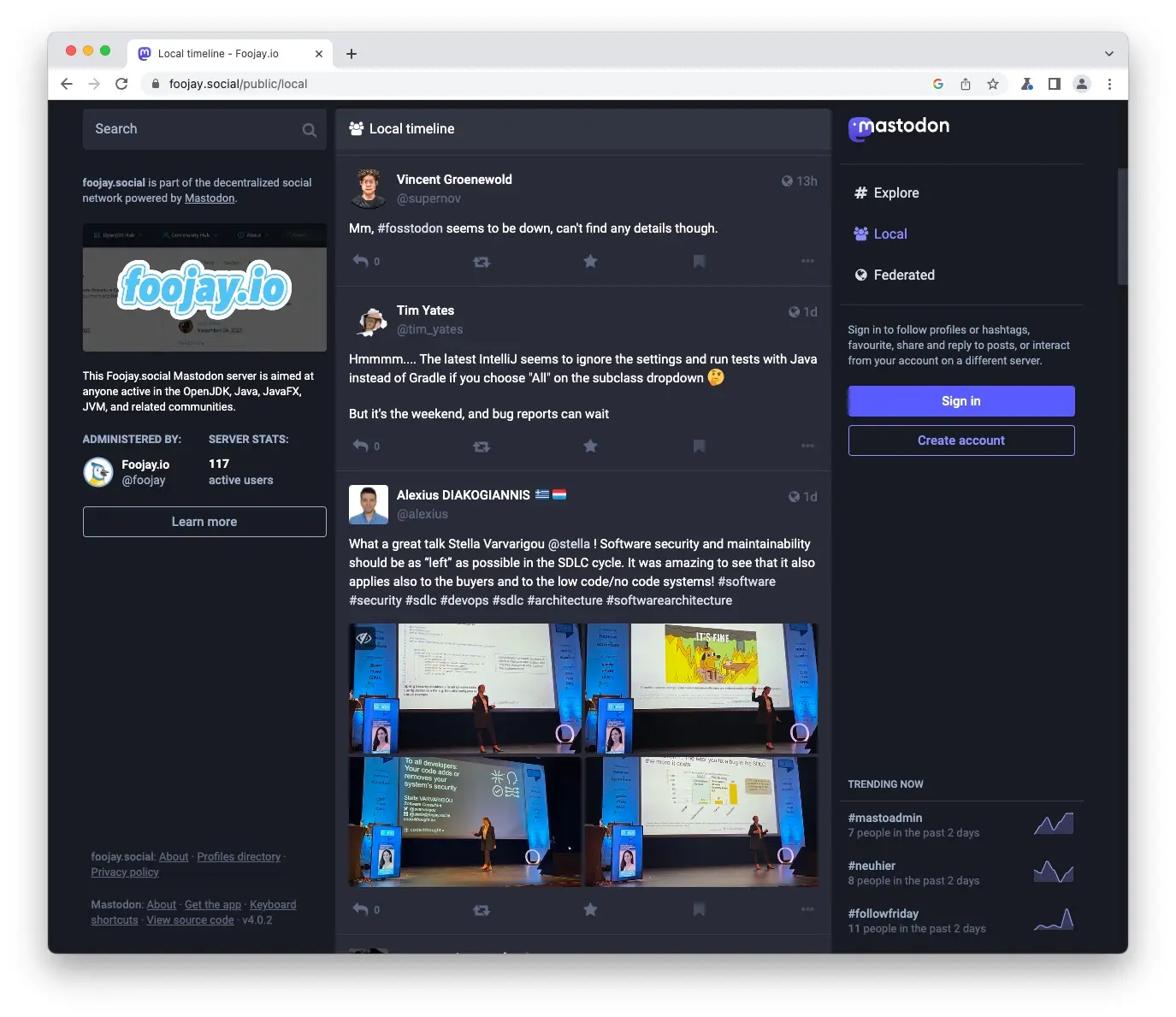Open the more options menu on Tim Yates' post
1176x1017 pixels.
807,446
